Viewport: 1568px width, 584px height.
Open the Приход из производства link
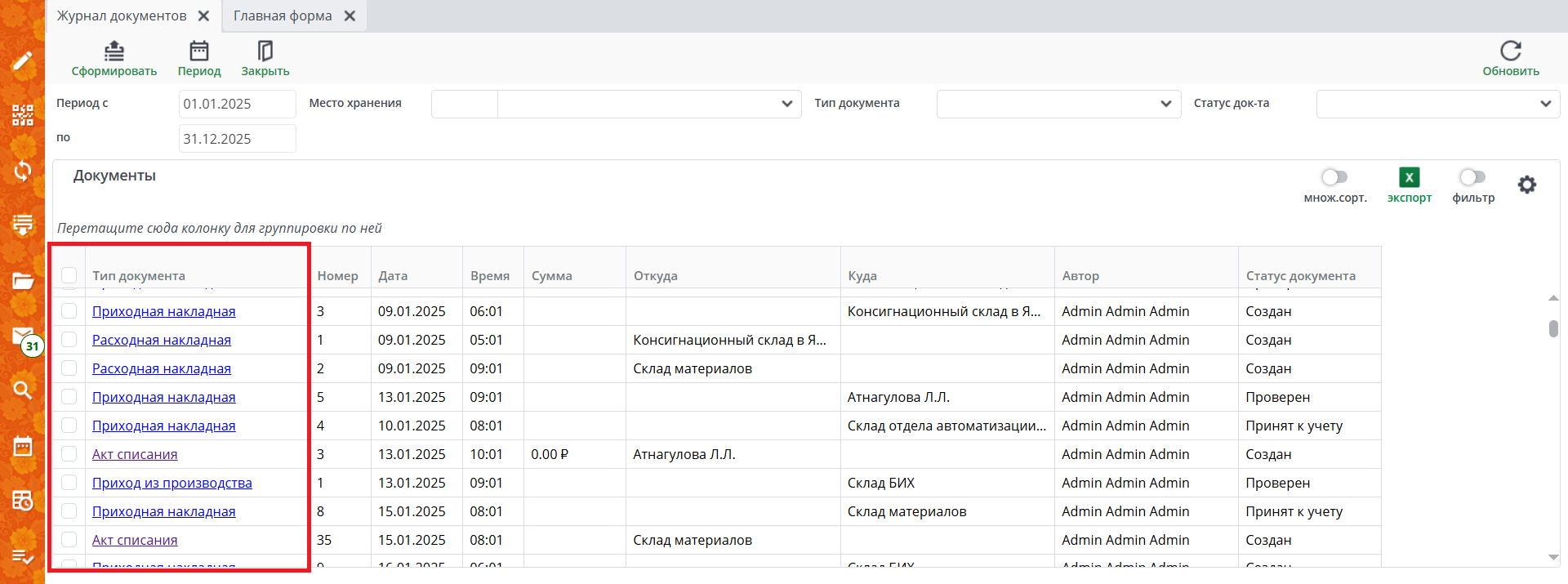click(172, 483)
